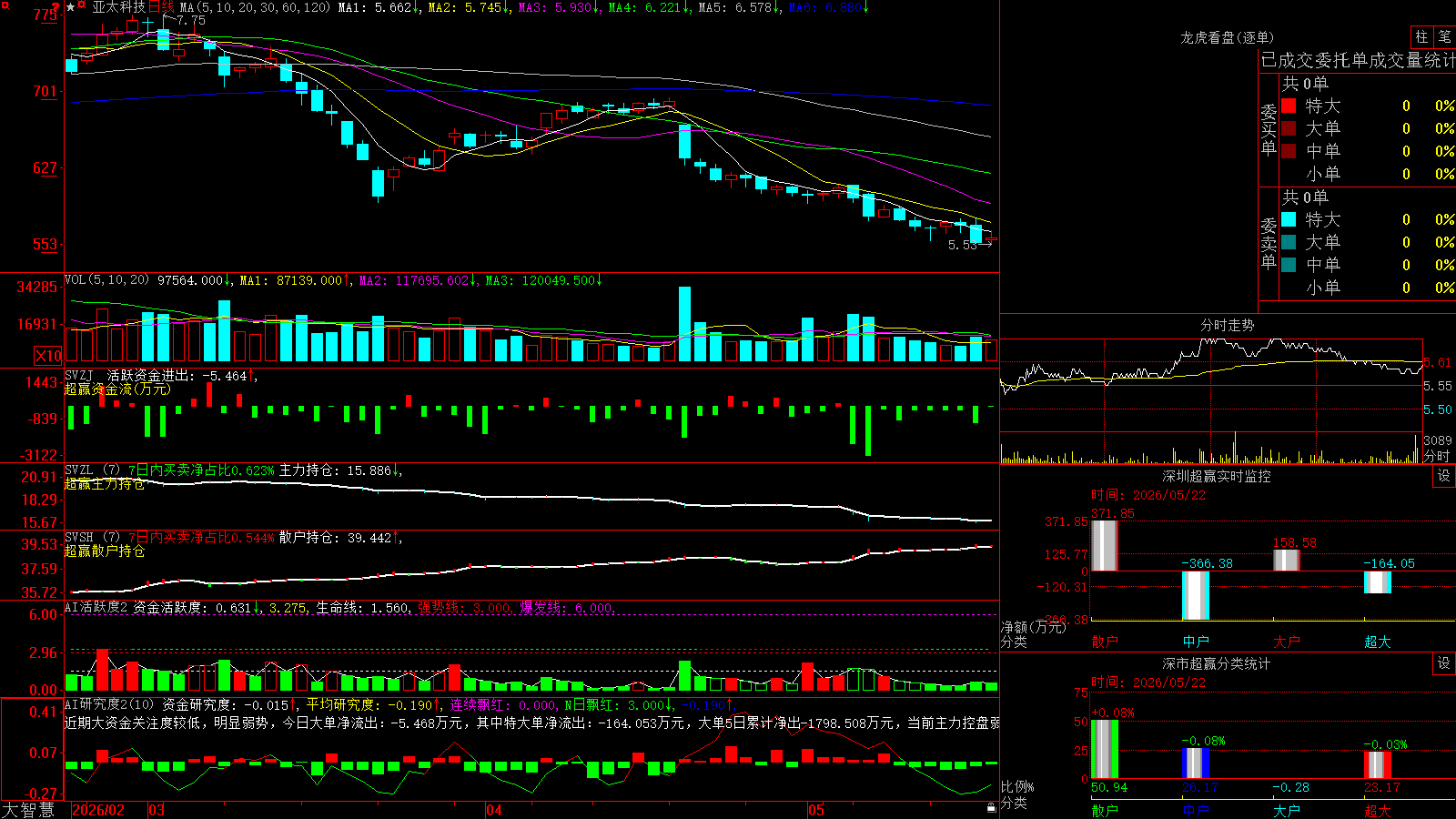Select the 亚太科技 stock name
Image resolution: width=1456 pixels, height=819 pixels.
(118, 7)
